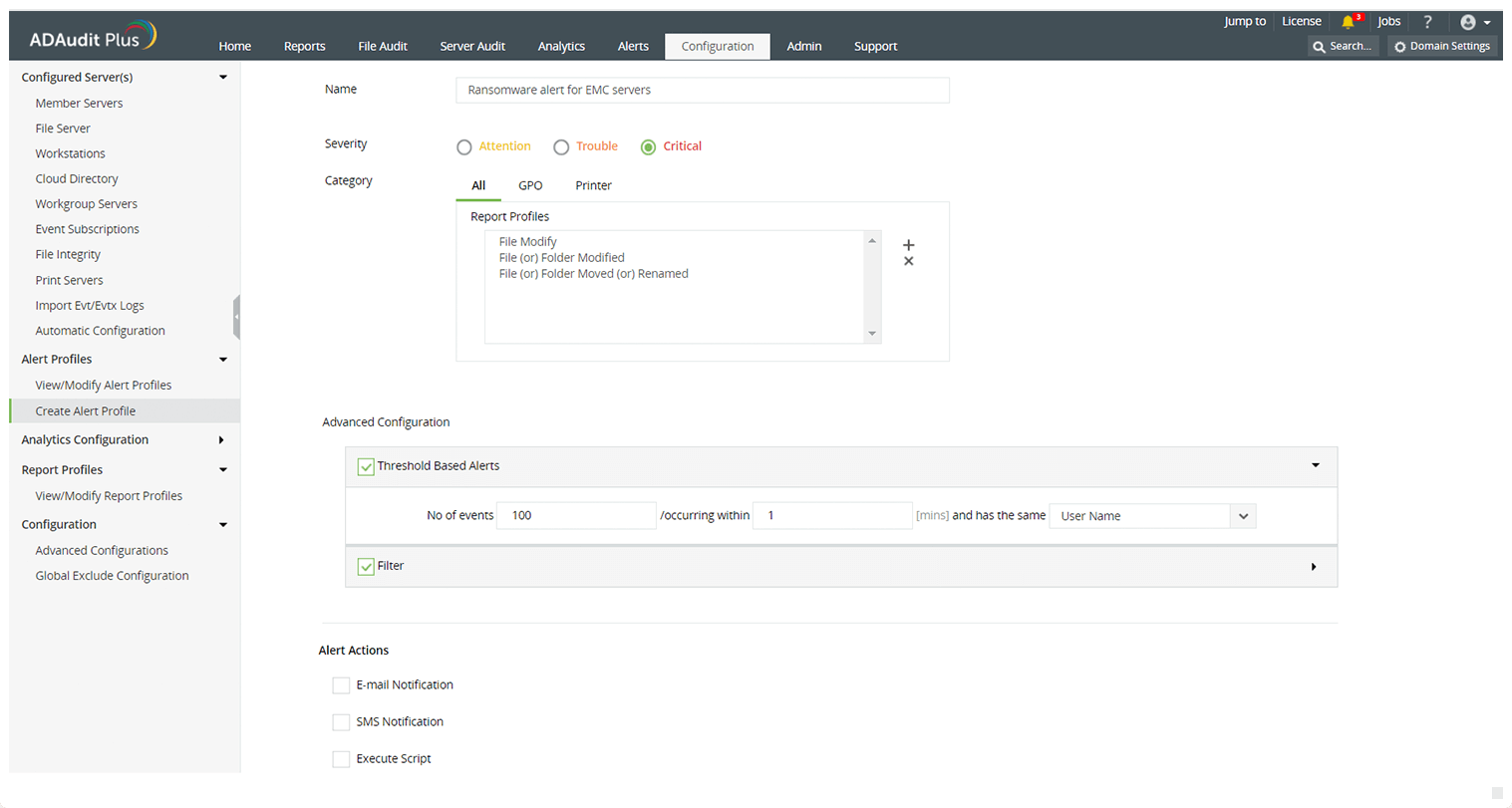Image resolution: width=1512 pixels, height=808 pixels.
Task: Select the Critical severity radio button
Action: click(x=649, y=147)
